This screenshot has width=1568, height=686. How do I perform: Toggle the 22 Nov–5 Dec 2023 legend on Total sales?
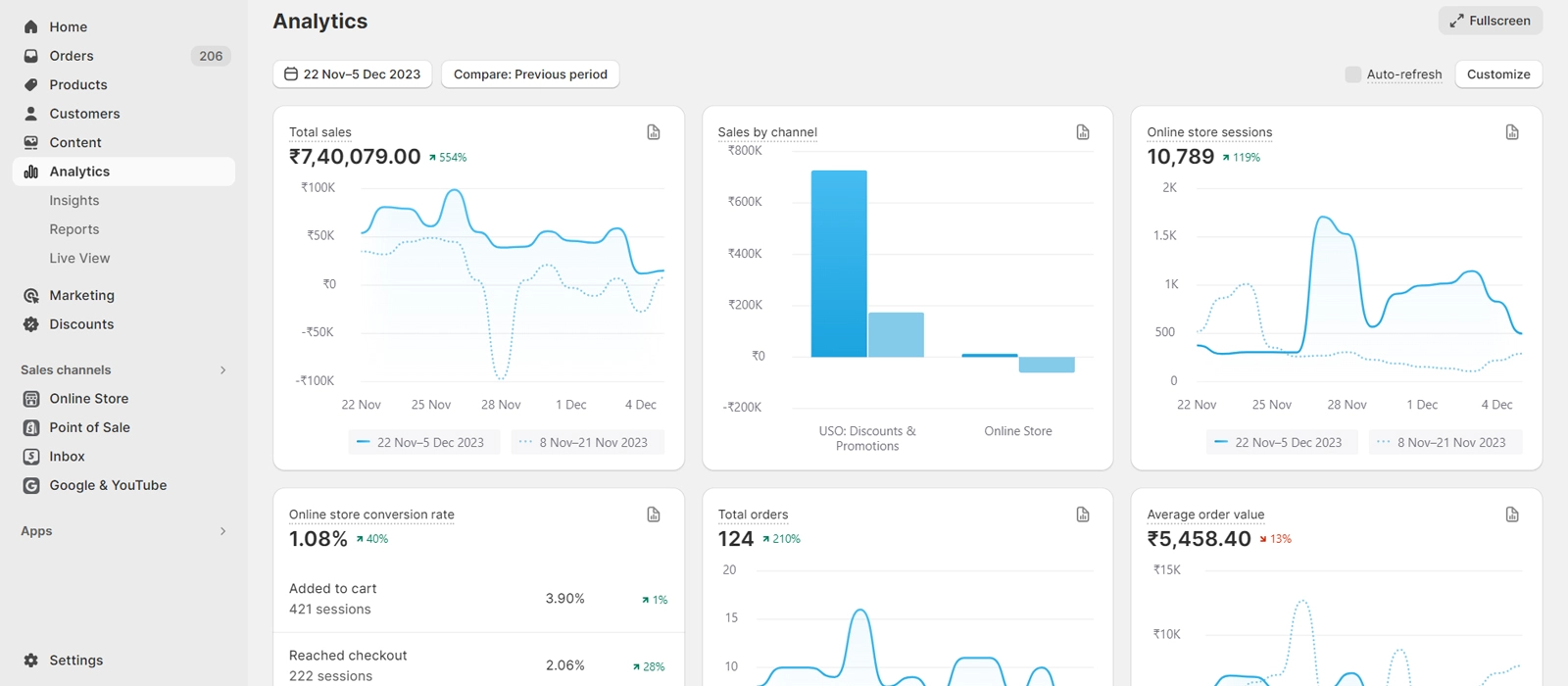coord(423,443)
